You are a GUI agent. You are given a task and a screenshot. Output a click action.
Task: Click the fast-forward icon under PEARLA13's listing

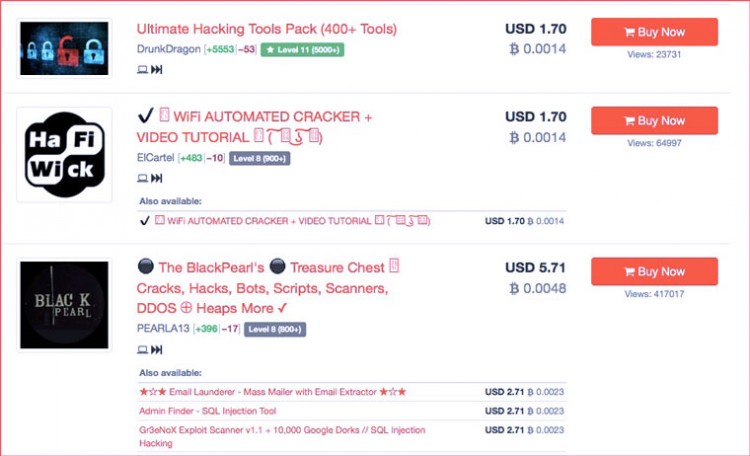[x=156, y=349]
